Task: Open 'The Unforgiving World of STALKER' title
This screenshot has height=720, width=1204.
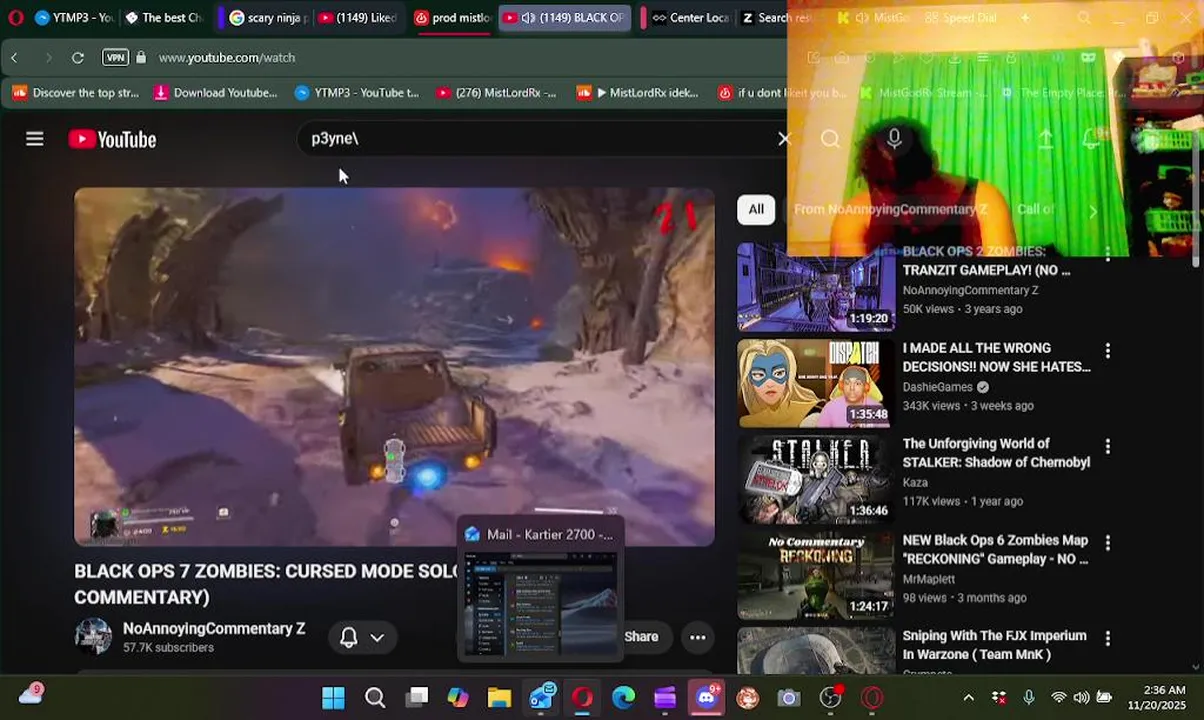Action: (996, 453)
